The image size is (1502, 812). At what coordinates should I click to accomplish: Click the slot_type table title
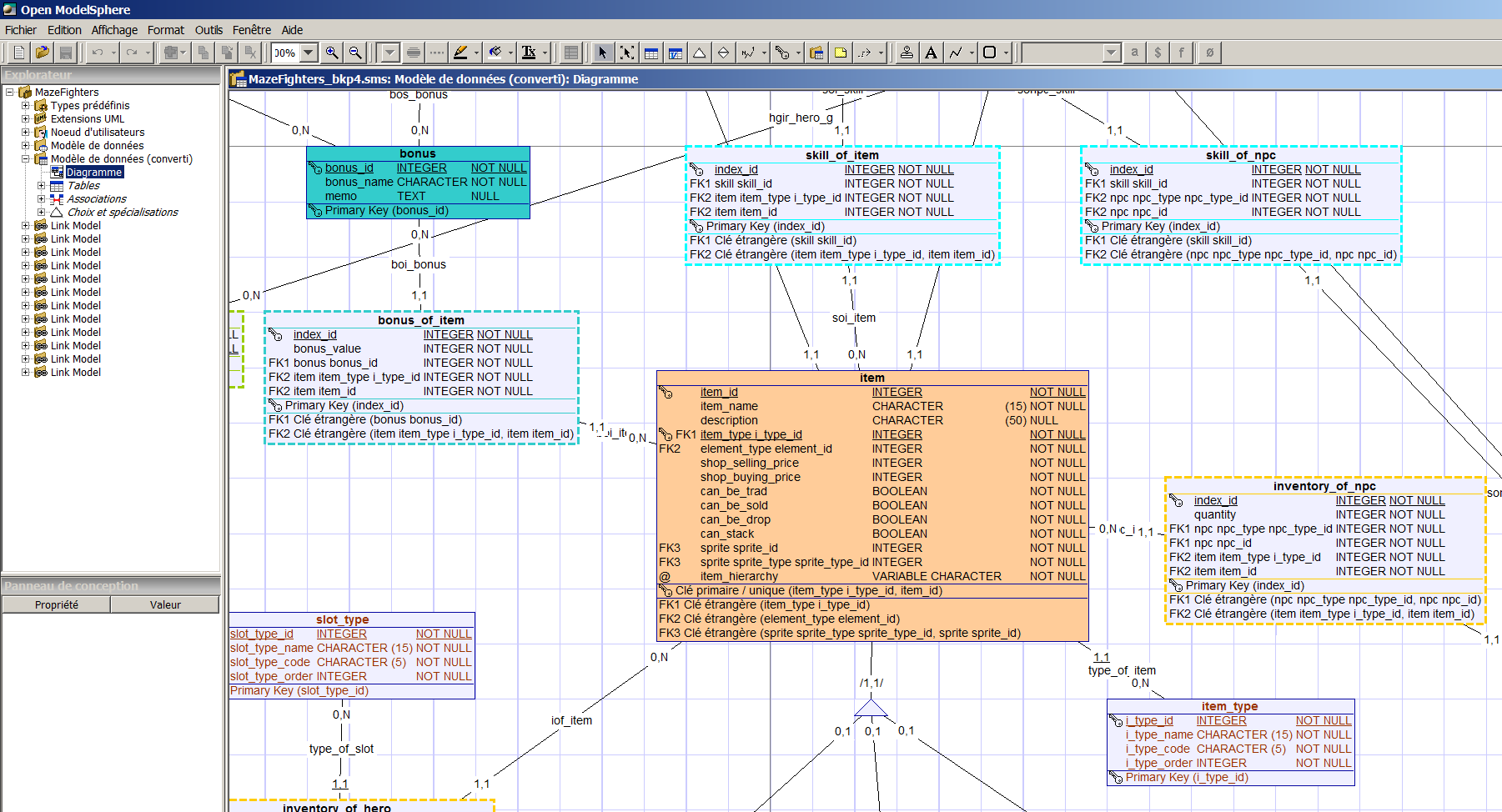[343, 619]
